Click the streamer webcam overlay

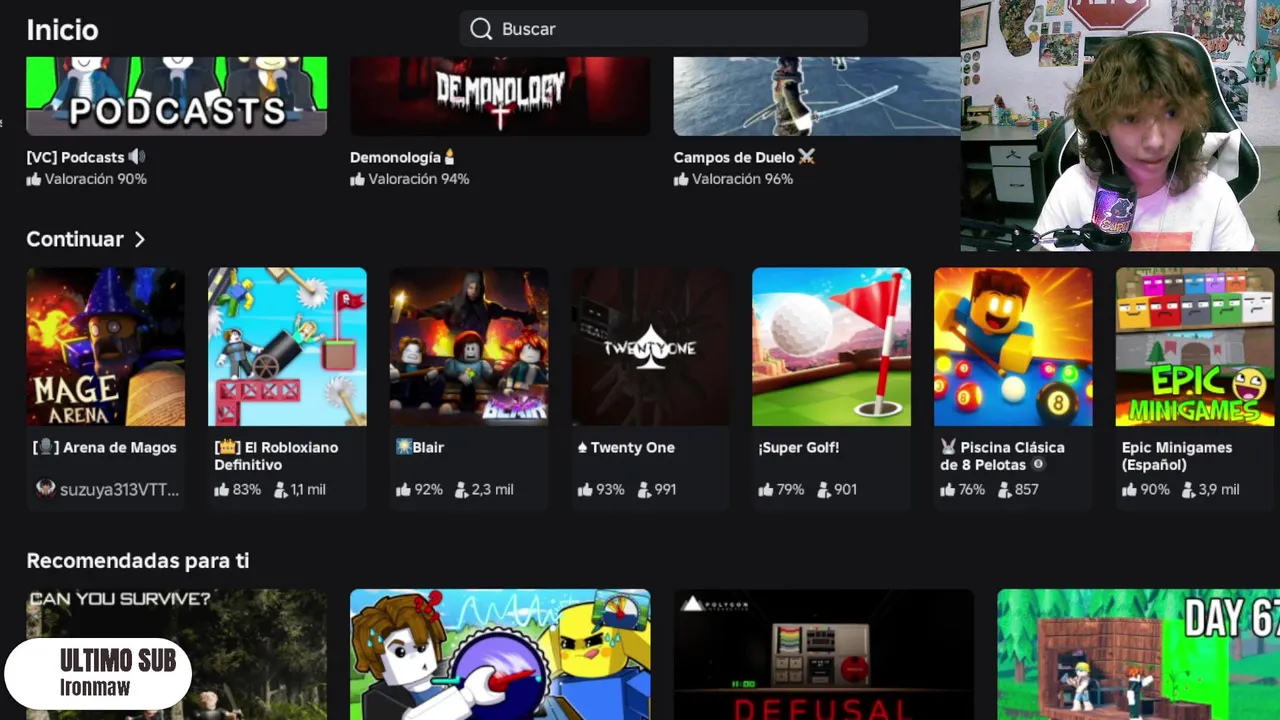pyautogui.click(x=1120, y=125)
